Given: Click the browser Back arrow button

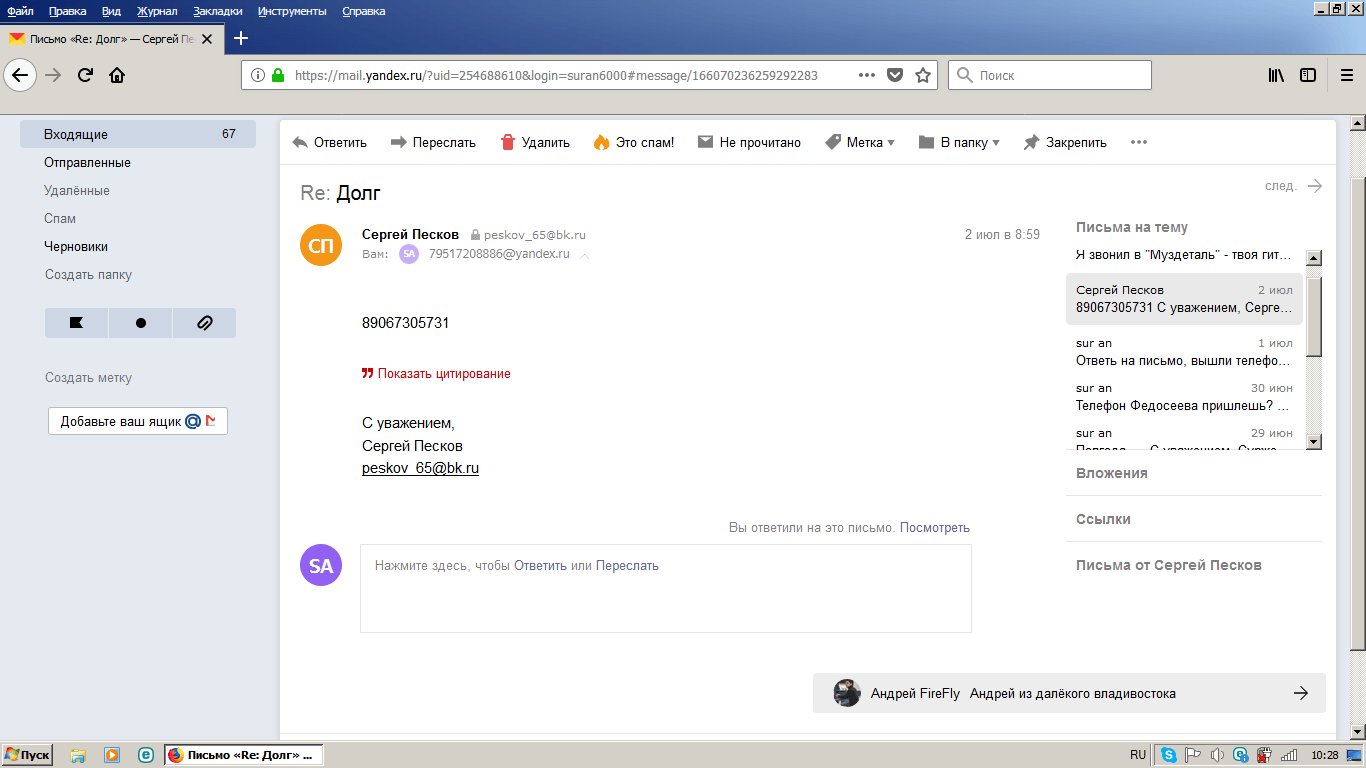Looking at the screenshot, I should (x=22, y=75).
